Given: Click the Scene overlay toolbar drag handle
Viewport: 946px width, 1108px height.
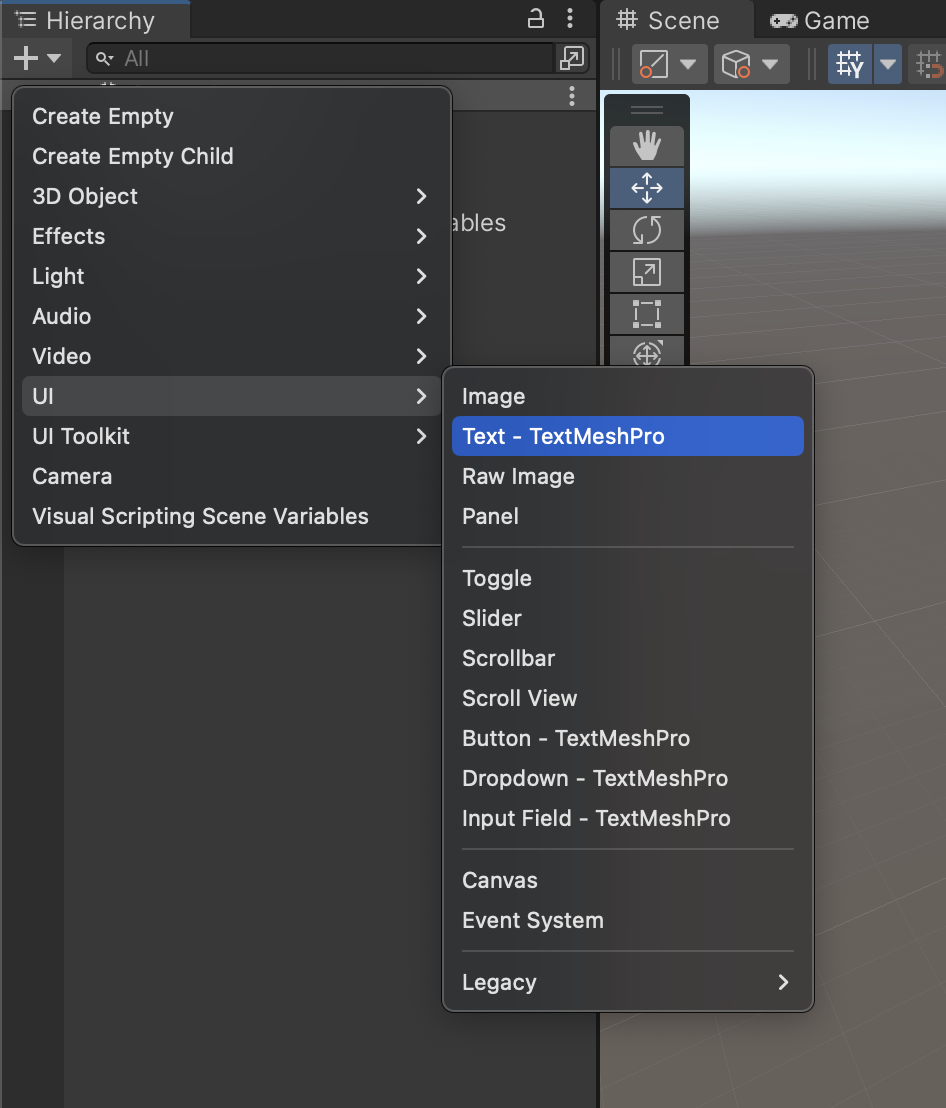Looking at the screenshot, I should tap(646, 110).
